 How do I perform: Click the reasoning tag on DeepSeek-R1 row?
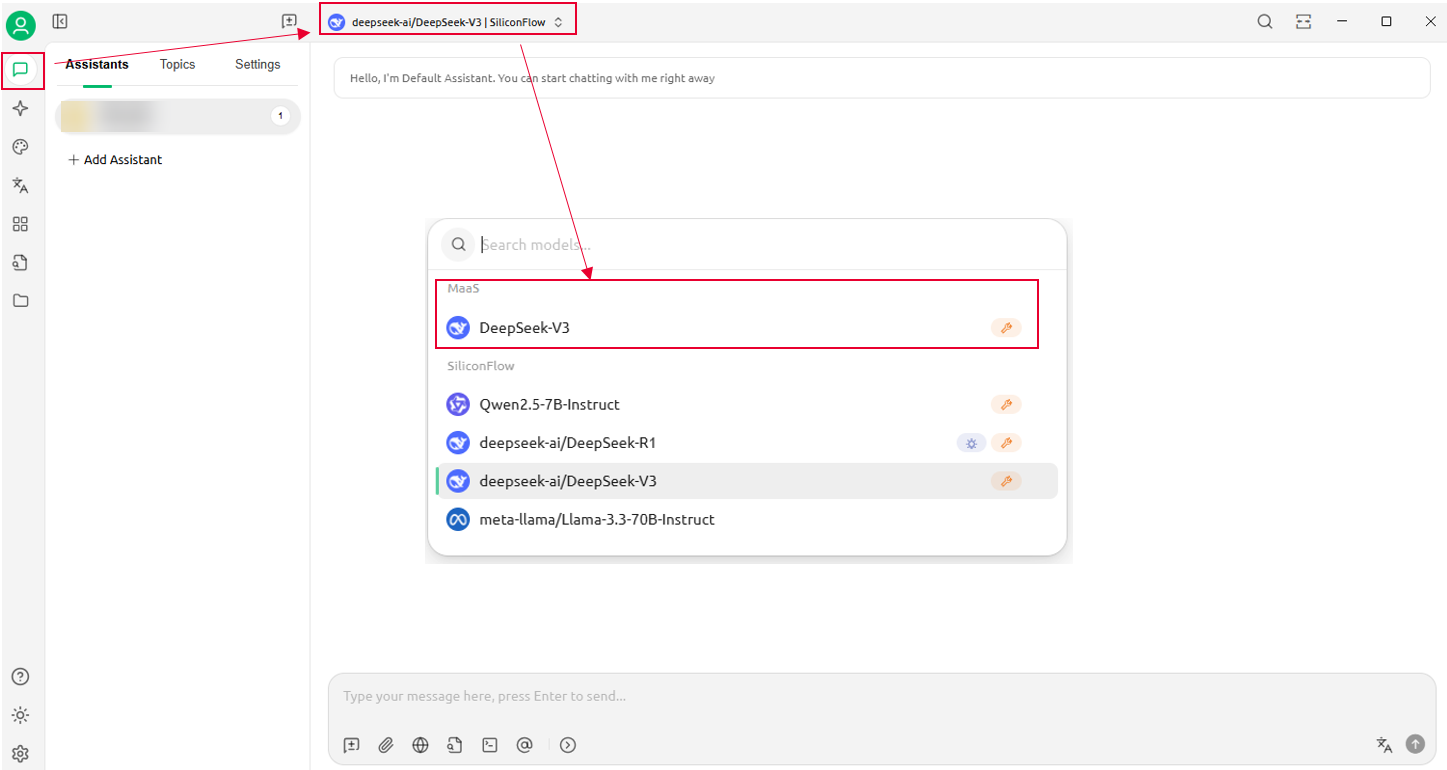point(971,443)
